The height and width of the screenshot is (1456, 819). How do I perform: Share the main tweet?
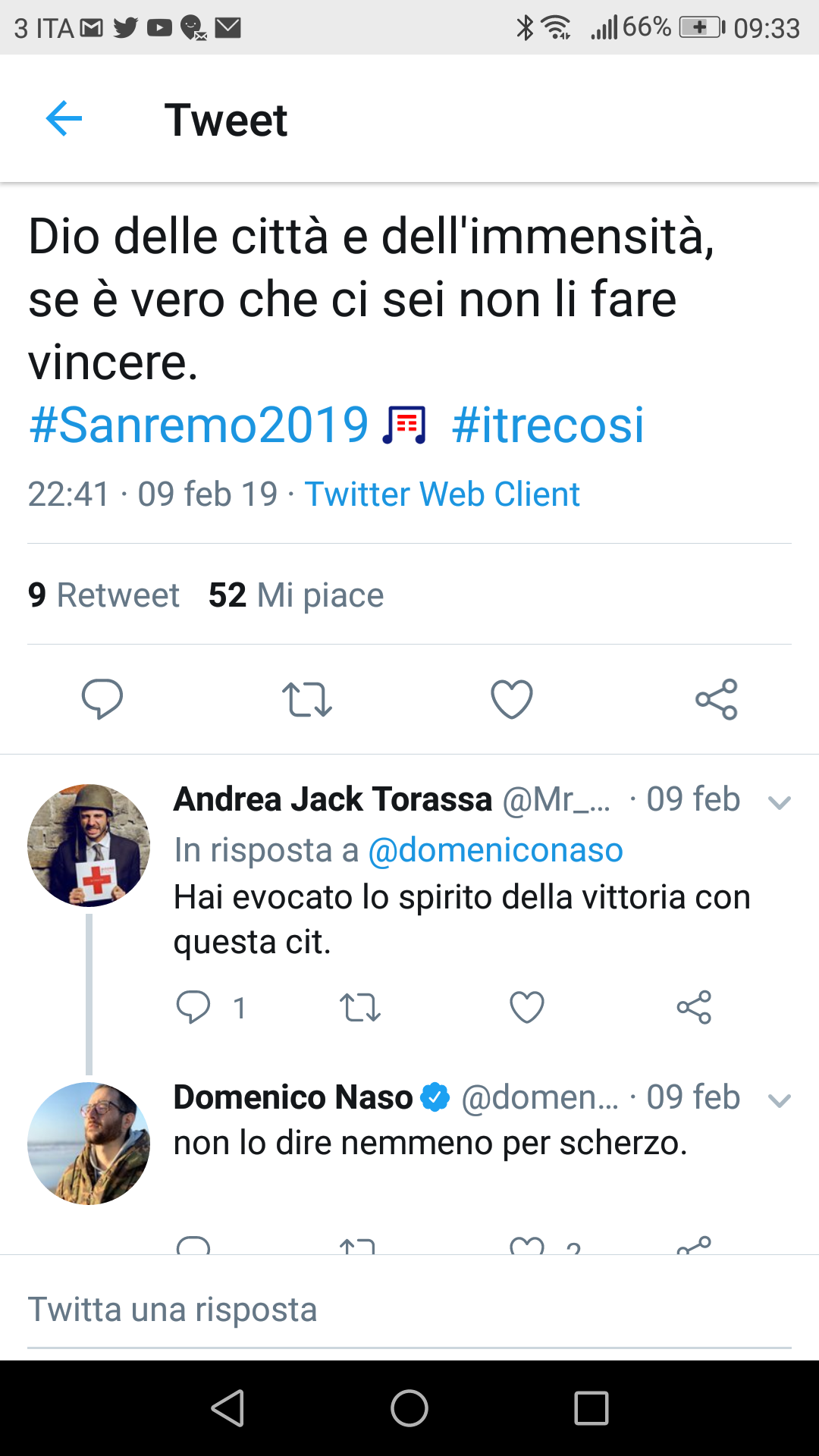(x=717, y=699)
